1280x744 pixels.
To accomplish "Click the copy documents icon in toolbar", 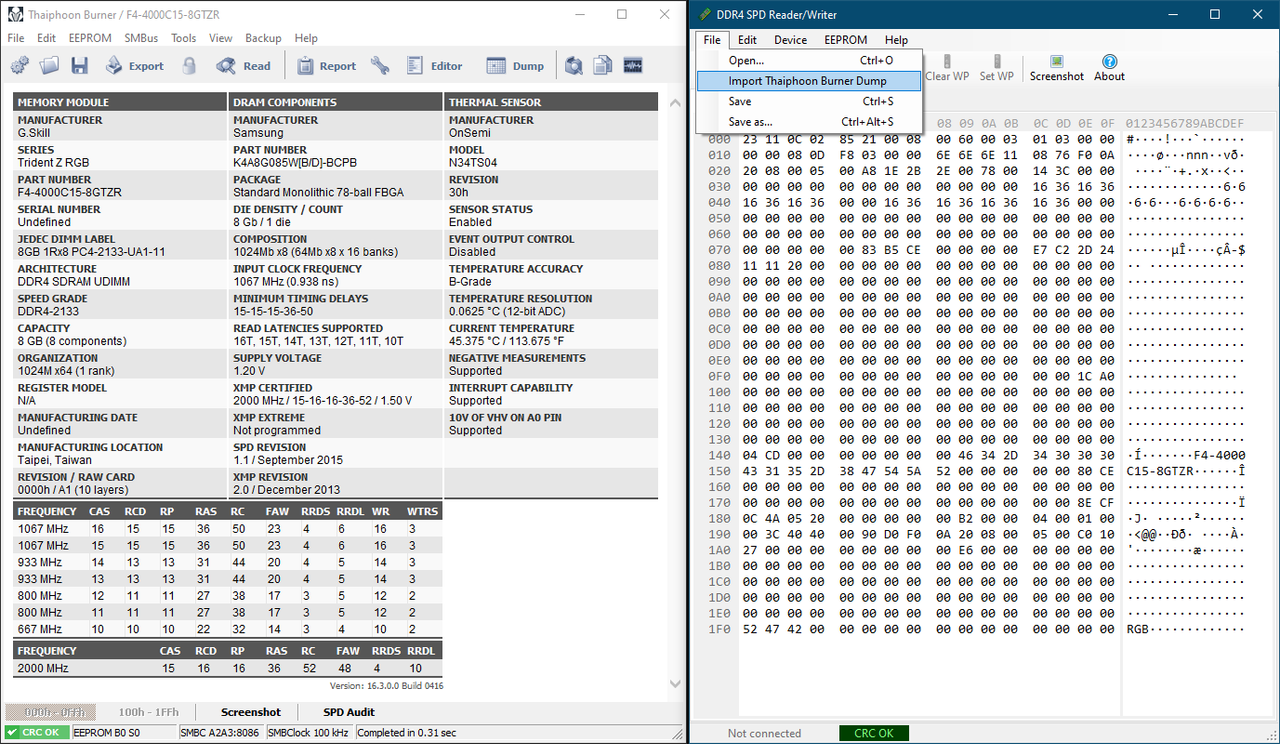I will 603,66.
